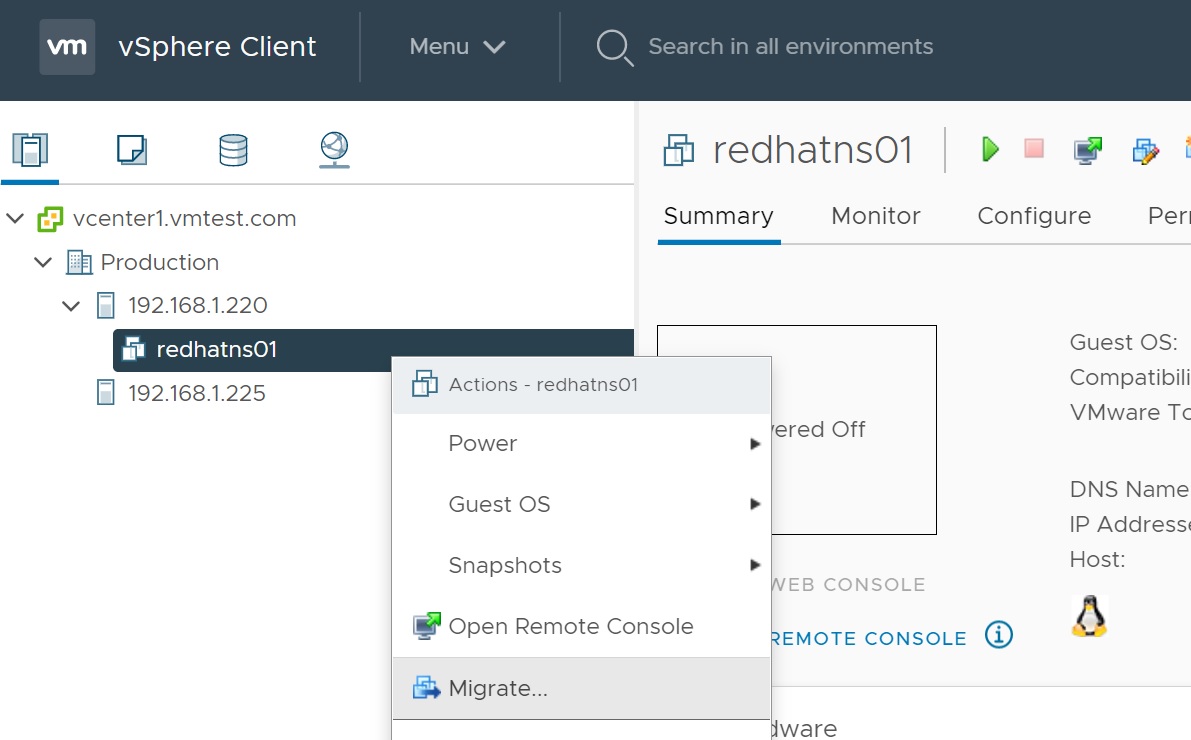Switch to VMs and Templates view

pyautogui.click(x=132, y=150)
